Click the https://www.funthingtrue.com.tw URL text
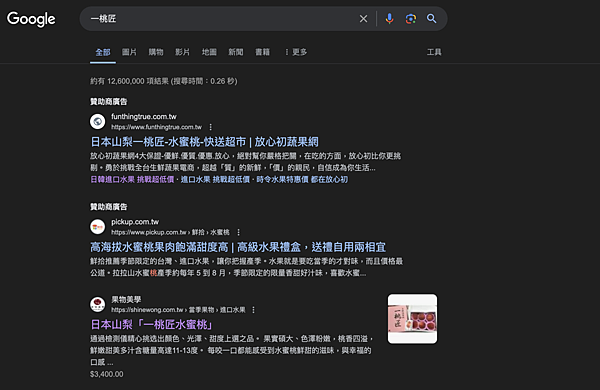Screen dimensions: 600x390 pyautogui.click(x=157, y=127)
